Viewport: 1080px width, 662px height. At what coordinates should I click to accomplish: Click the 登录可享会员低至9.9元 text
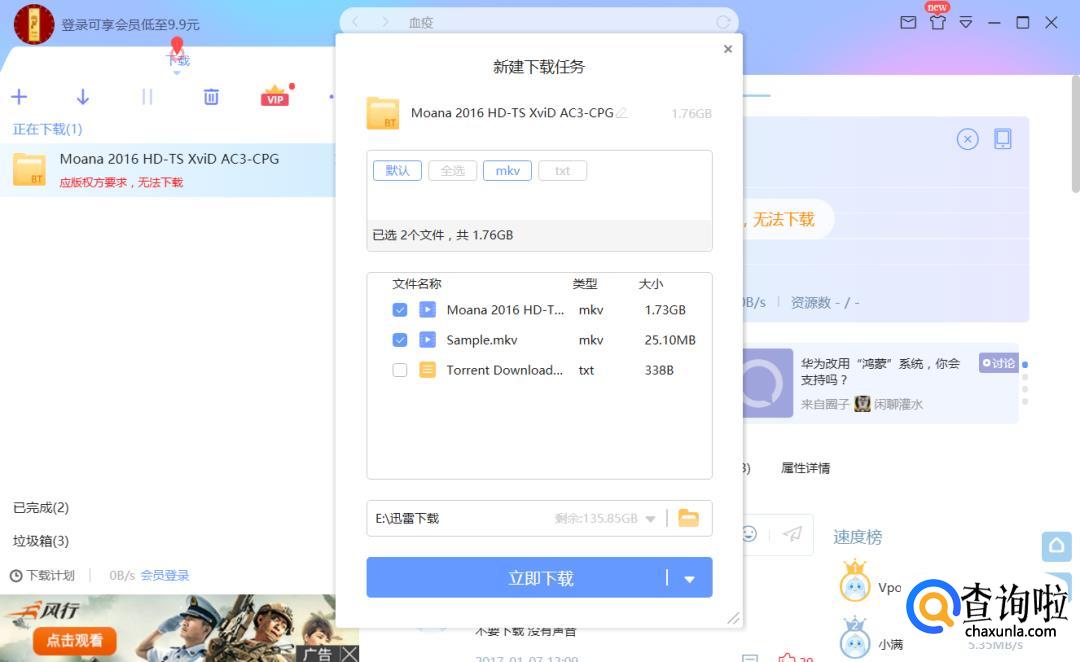pyautogui.click(x=131, y=25)
